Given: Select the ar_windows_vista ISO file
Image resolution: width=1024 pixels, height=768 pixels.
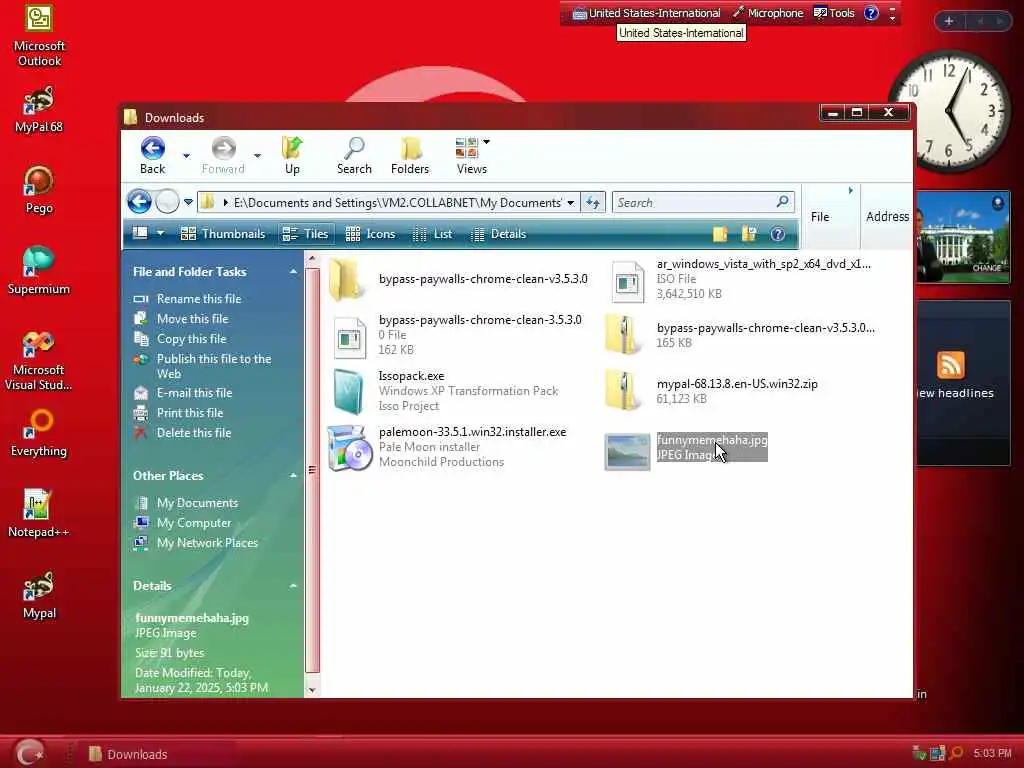Looking at the screenshot, I should 740,280.
